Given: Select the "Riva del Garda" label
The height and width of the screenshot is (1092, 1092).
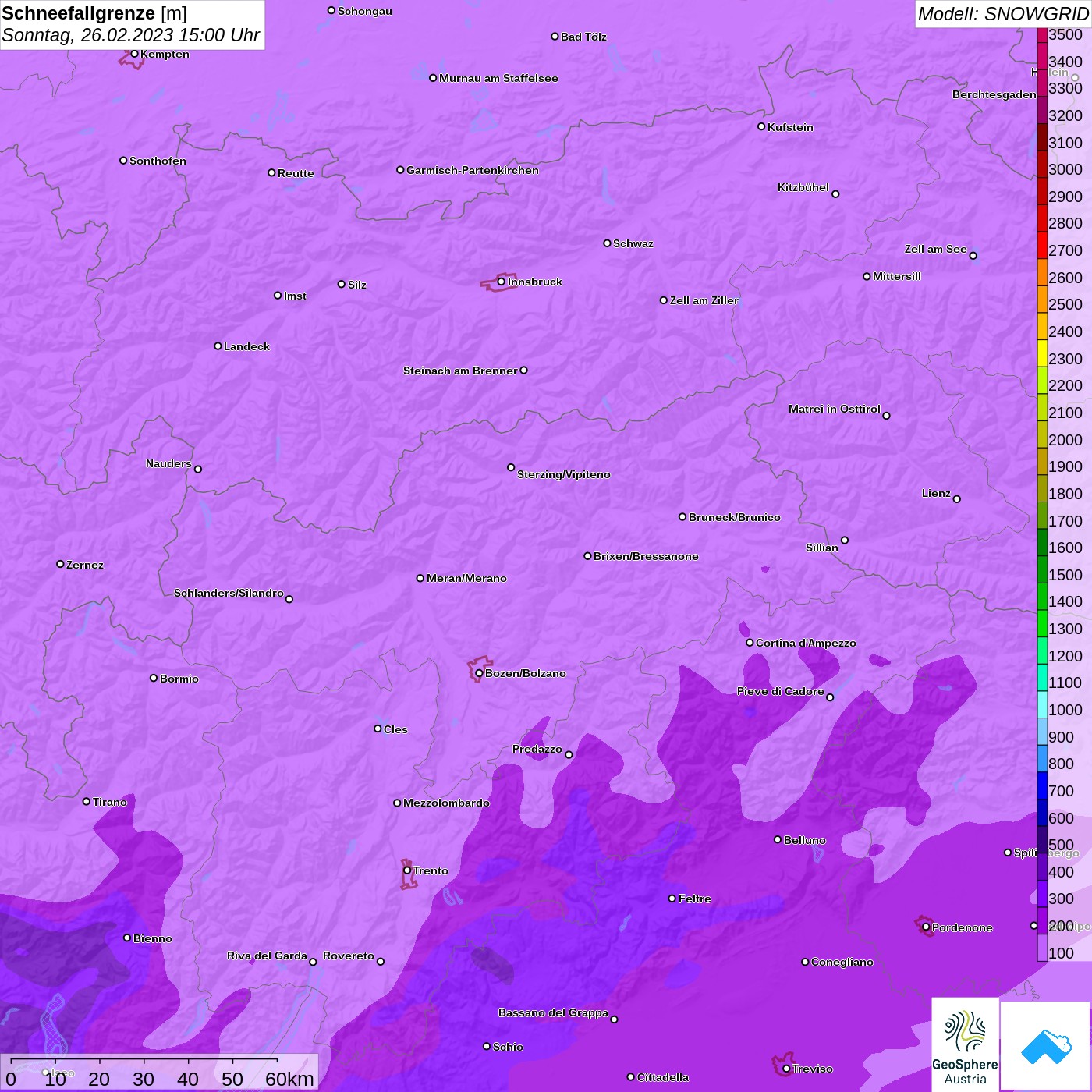Looking at the screenshot, I should point(267,955).
